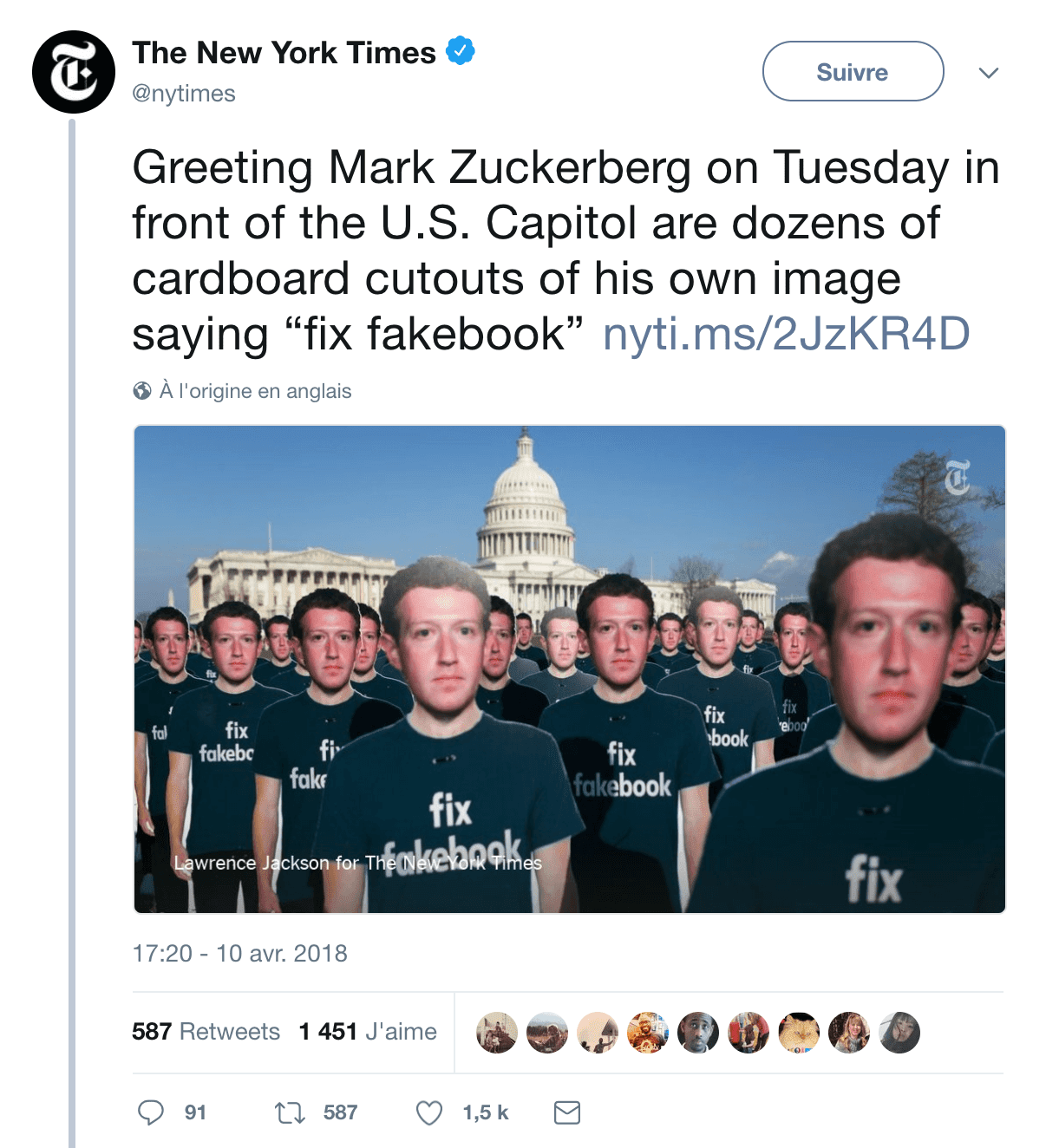Open the nyti.ms/2JzKR4D link
Image resolution: width=1046 pixels, height=1148 pixels.
pyautogui.click(x=786, y=334)
